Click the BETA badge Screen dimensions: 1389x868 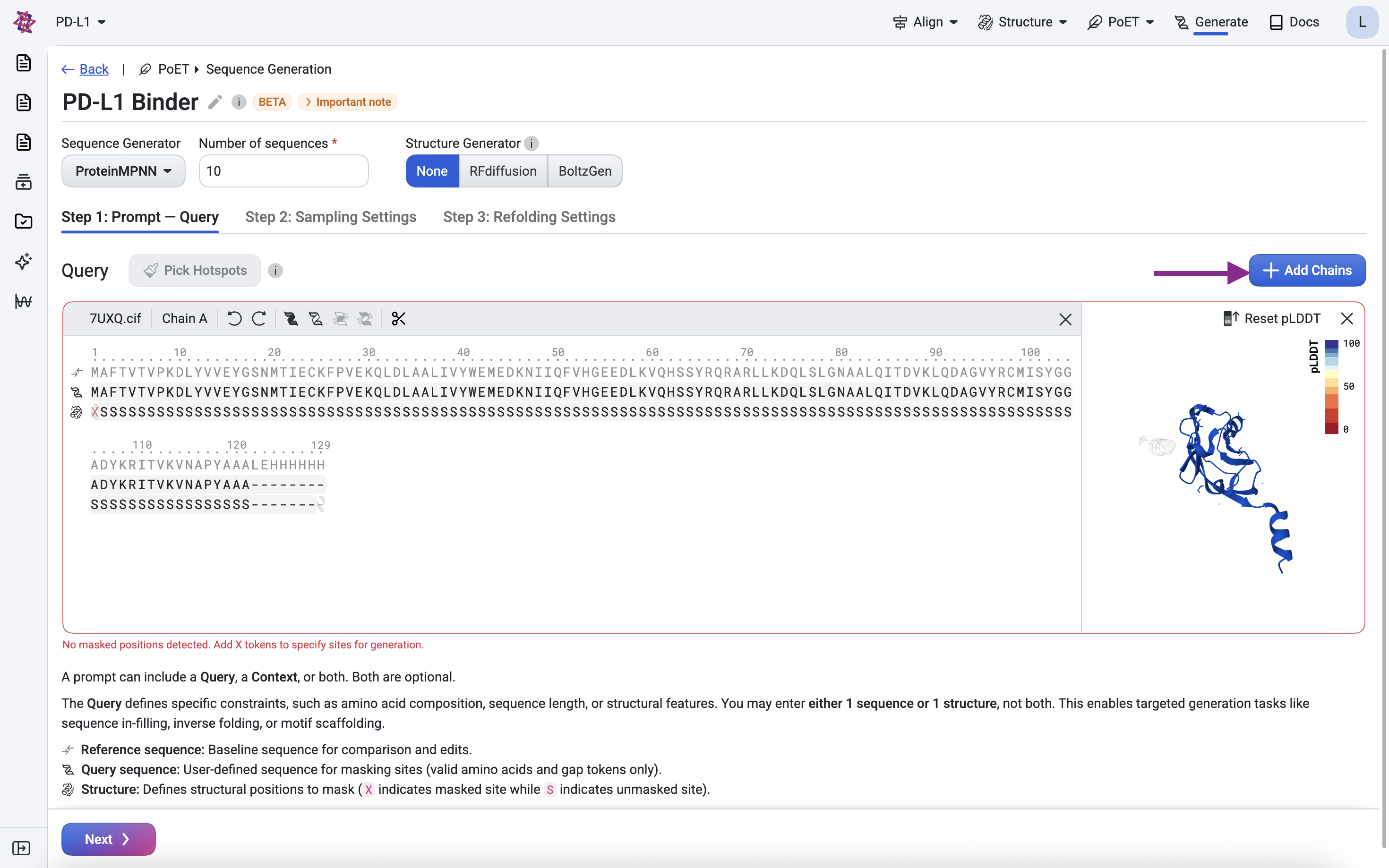click(x=272, y=102)
